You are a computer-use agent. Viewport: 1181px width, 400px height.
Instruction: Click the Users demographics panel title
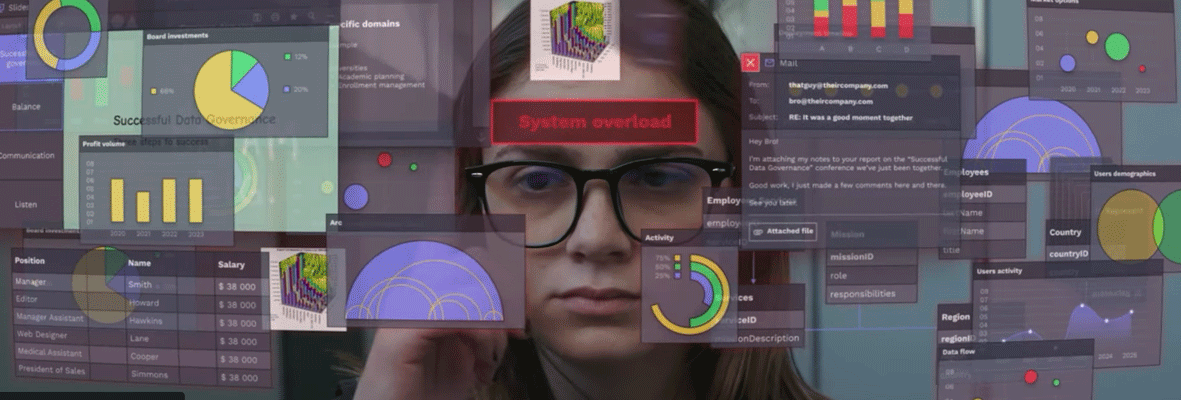tap(1125, 174)
